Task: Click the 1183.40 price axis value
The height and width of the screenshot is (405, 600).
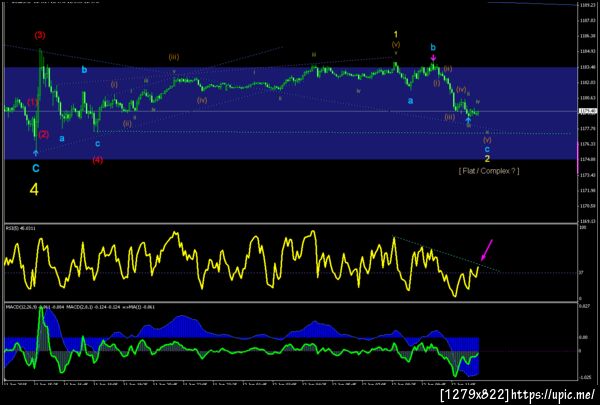Action: (587, 67)
